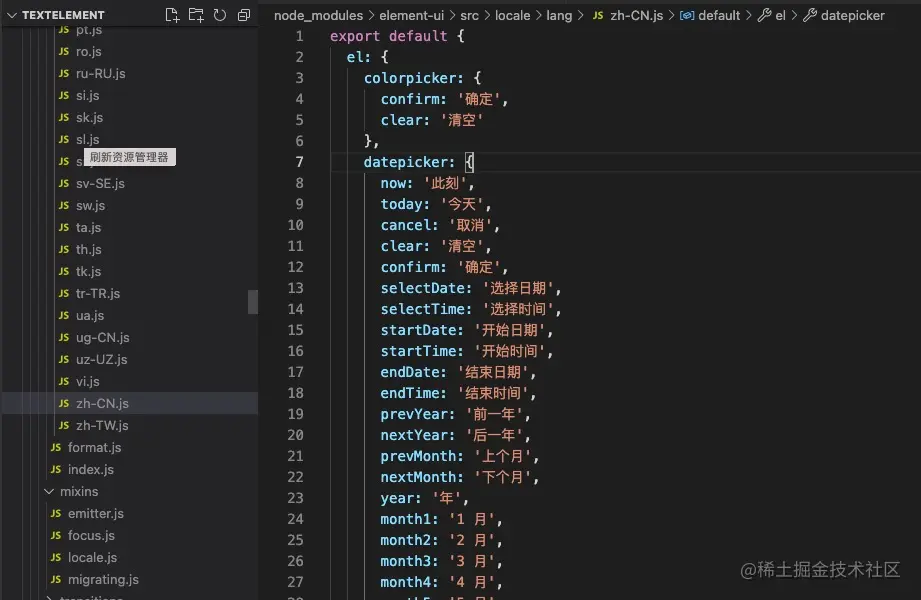The height and width of the screenshot is (600, 921).
Task: Select tr-TR.js file
Action: pos(98,293)
